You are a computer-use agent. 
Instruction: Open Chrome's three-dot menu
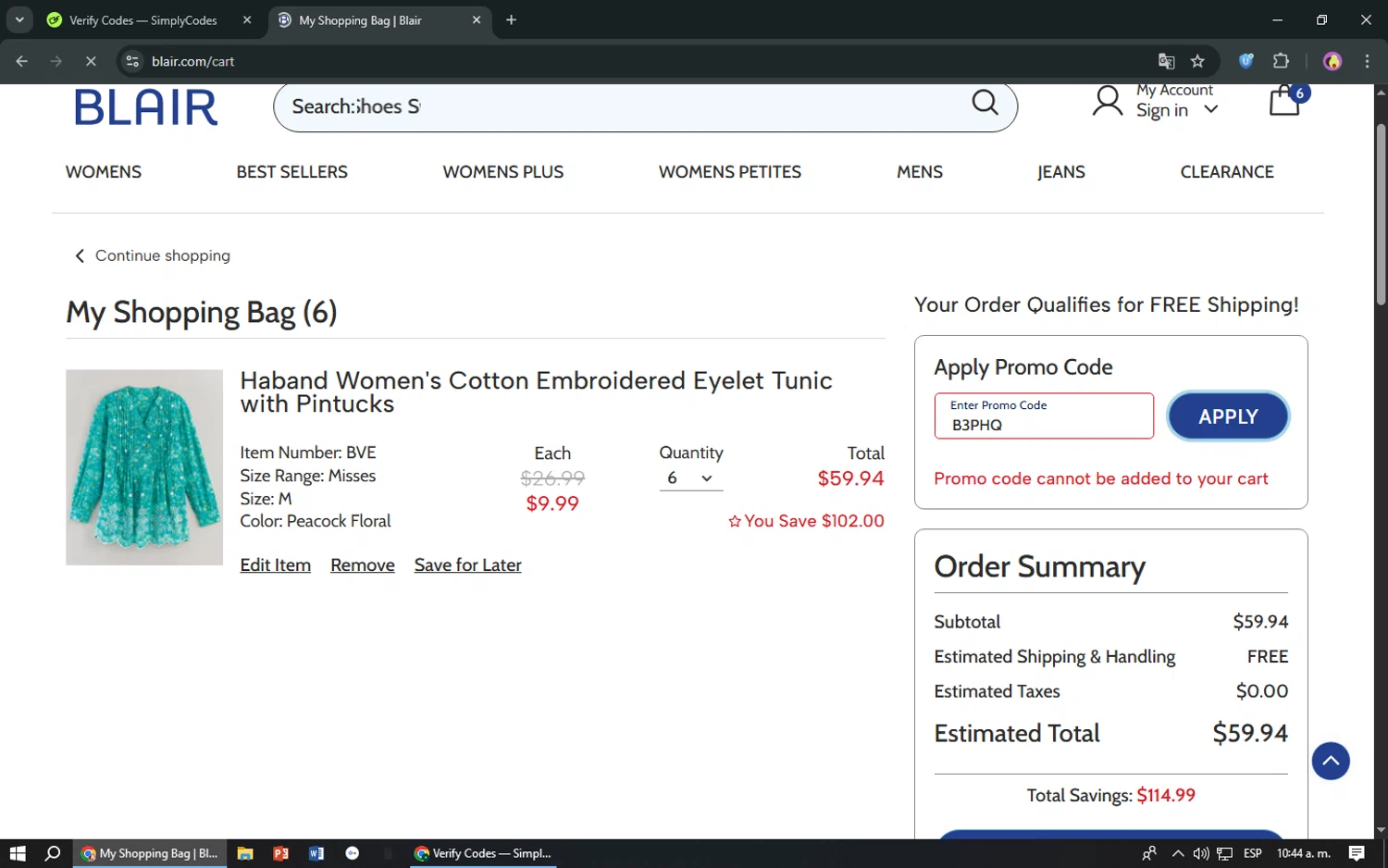[x=1367, y=61]
